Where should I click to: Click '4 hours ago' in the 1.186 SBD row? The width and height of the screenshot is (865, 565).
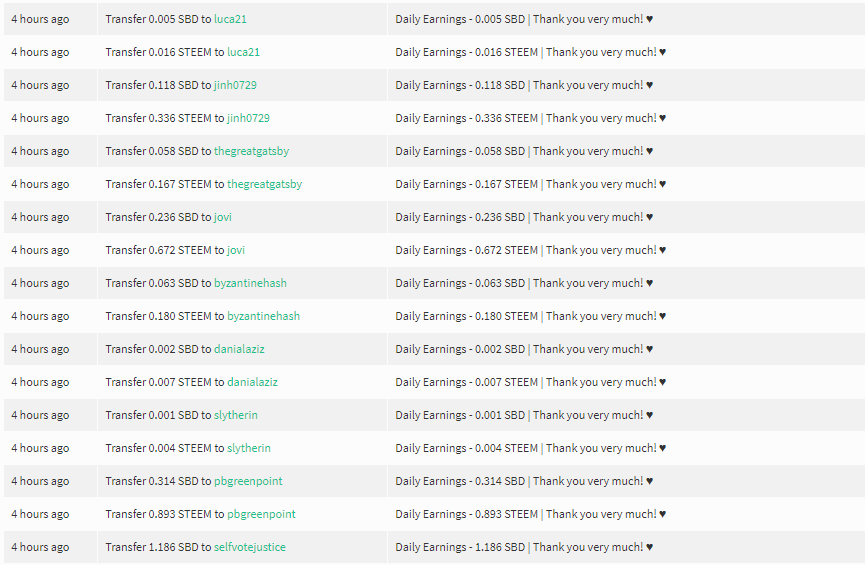pos(40,548)
